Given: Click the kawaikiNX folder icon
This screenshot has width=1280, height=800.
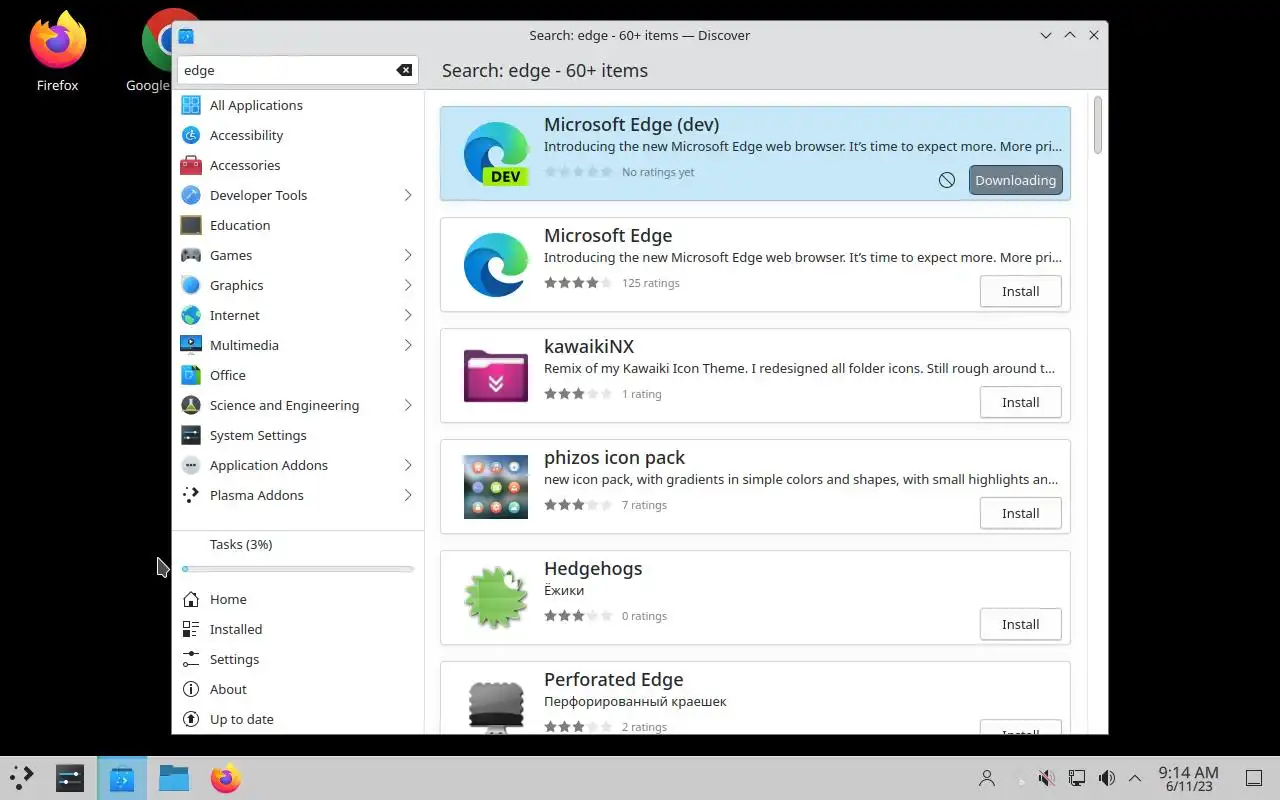Looking at the screenshot, I should pos(496,376).
